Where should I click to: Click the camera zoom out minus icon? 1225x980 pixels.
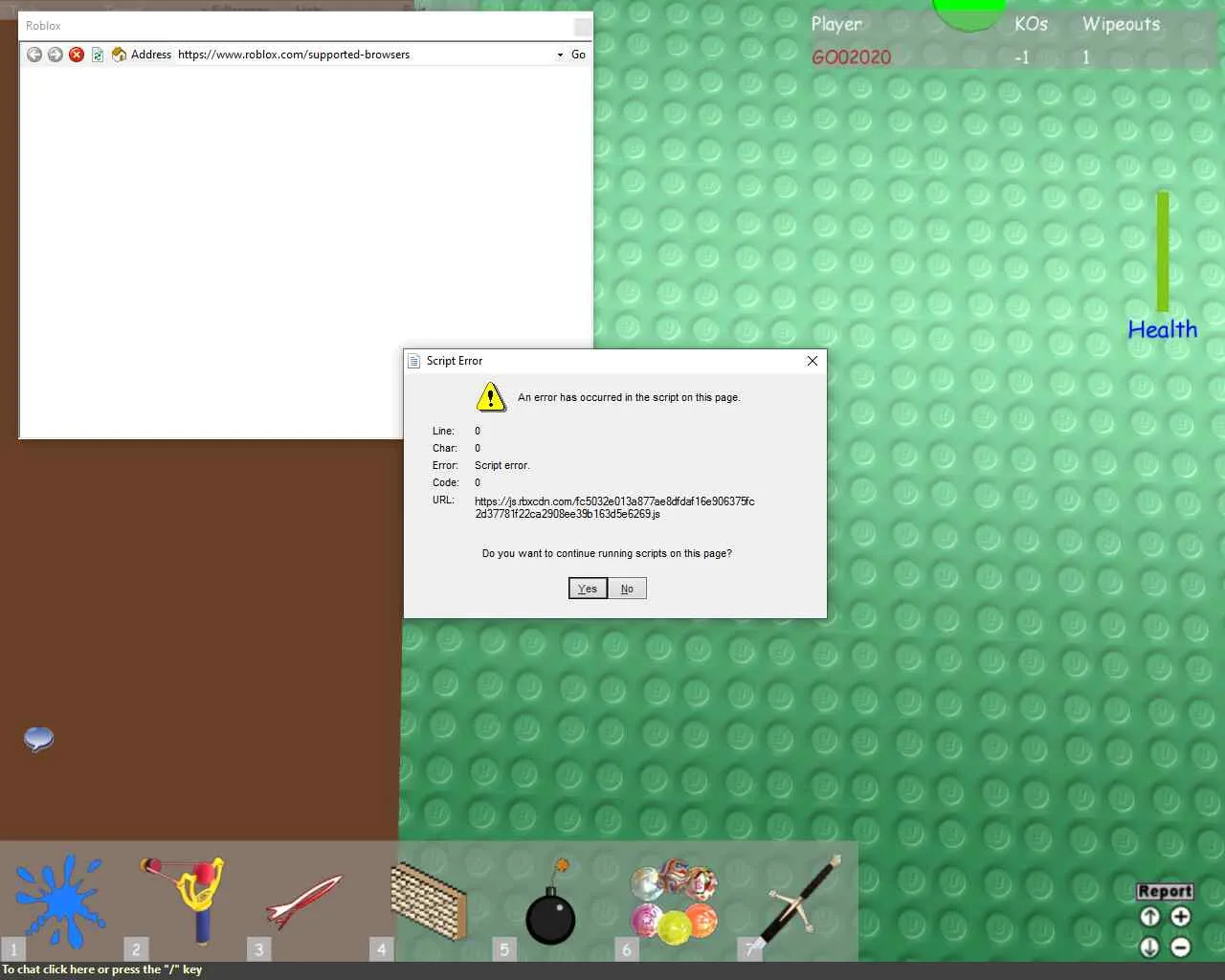1181,947
